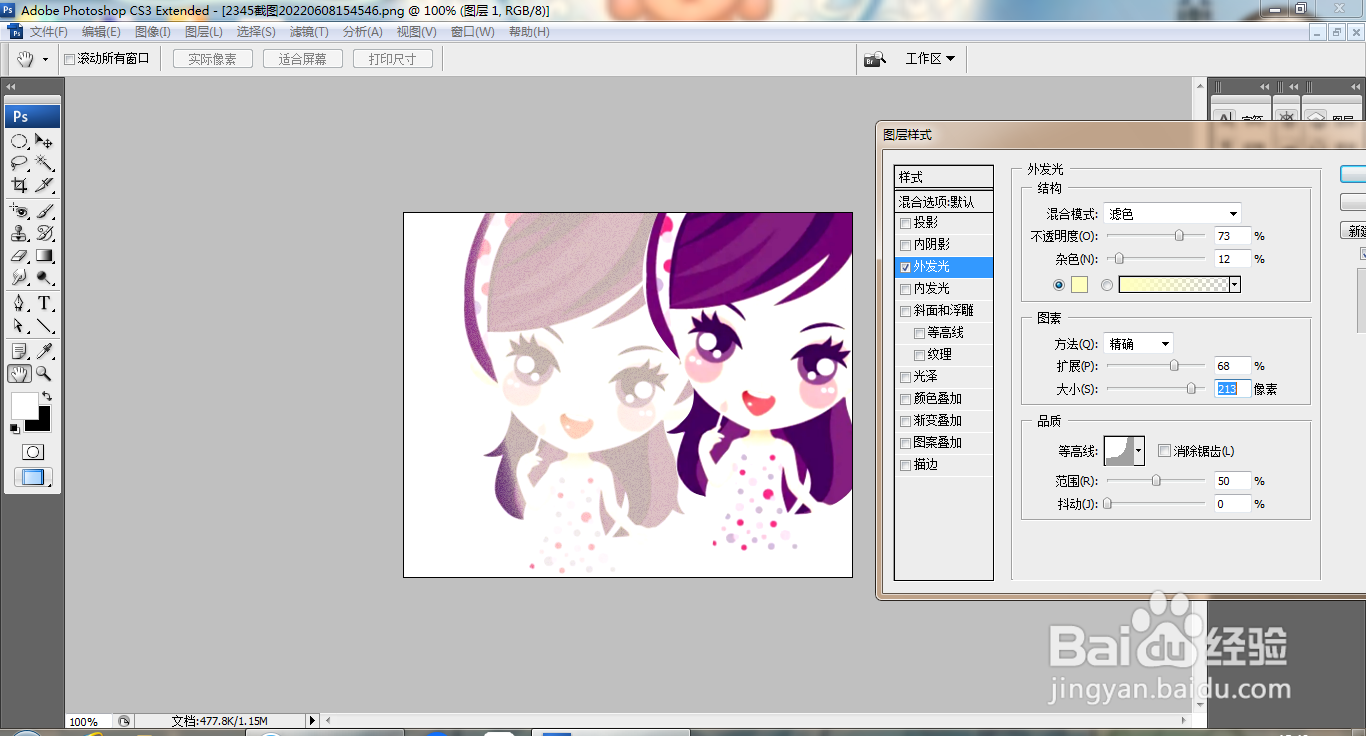Select the Lasso tool
The image size is (1366, 736).
(19, 163)
